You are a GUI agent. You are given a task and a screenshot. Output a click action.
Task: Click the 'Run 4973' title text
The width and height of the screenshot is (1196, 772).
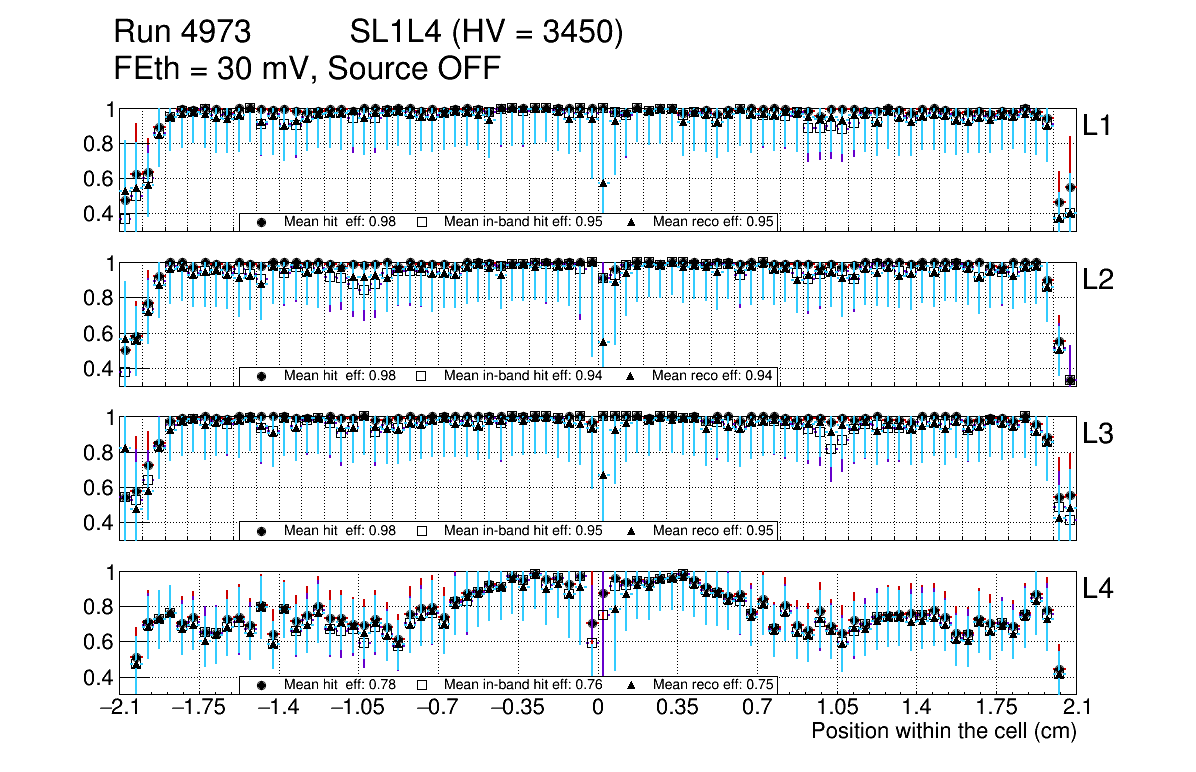pos(181,33)
